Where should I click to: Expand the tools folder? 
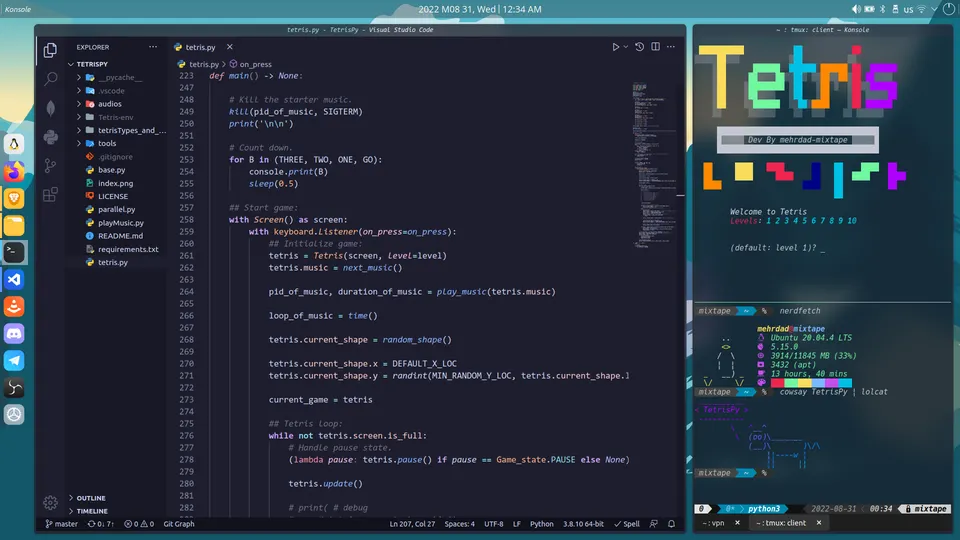click(x=107, y=143)
